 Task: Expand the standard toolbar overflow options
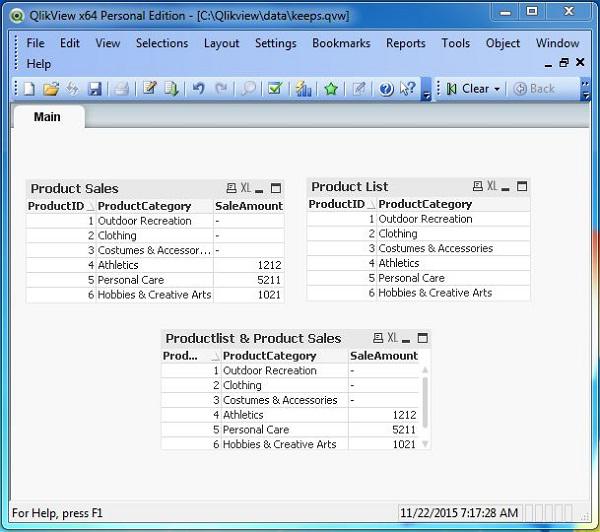426,90
